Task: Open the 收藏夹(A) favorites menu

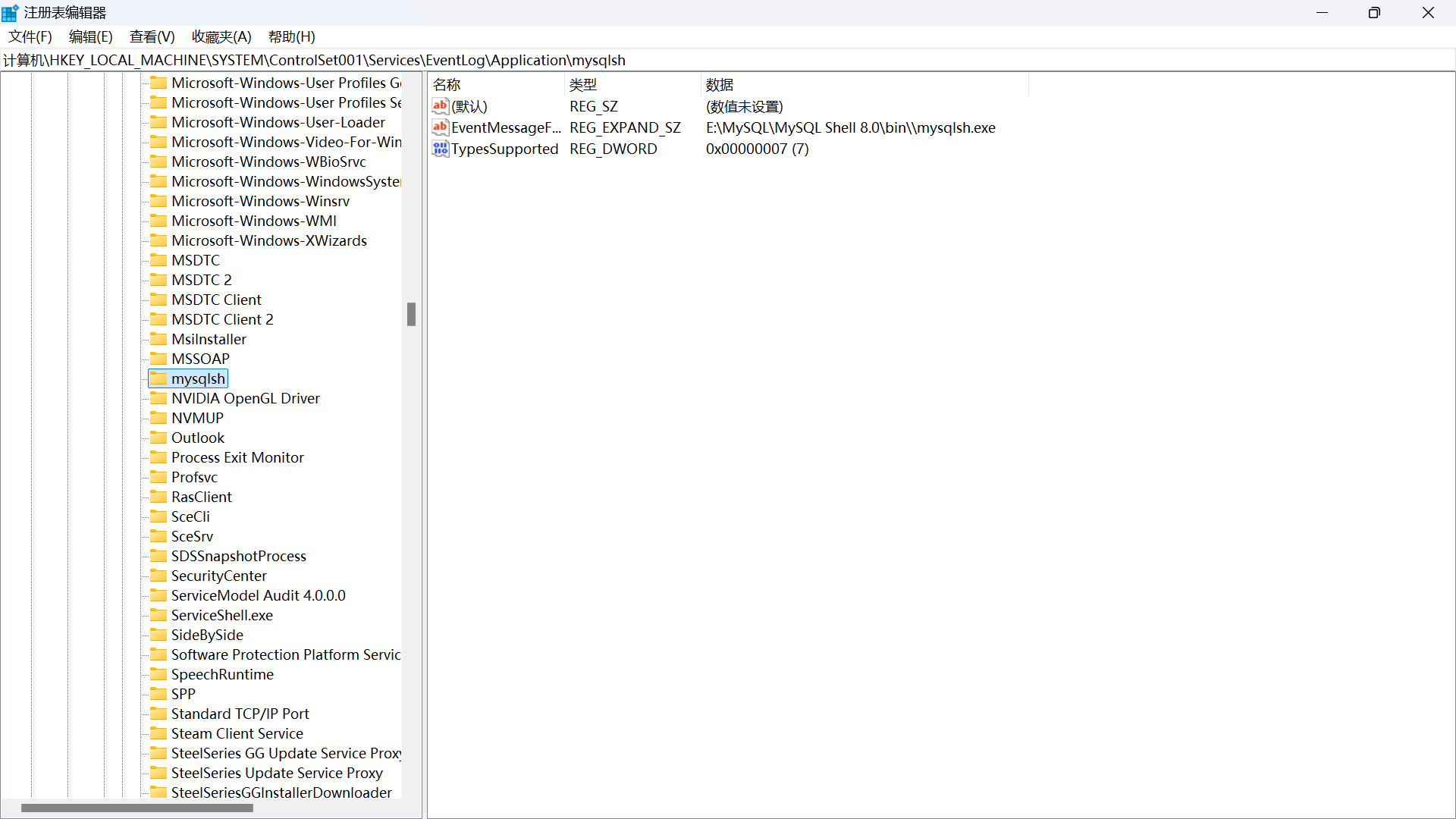Action: coord(221,36)
